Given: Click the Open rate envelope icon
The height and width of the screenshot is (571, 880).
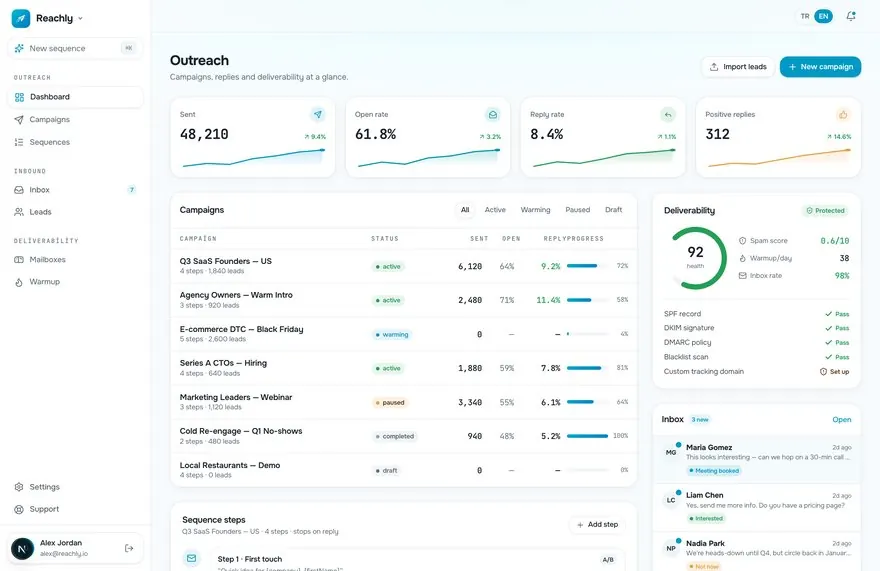Looking at the screenshot, I should pos(493,115).
